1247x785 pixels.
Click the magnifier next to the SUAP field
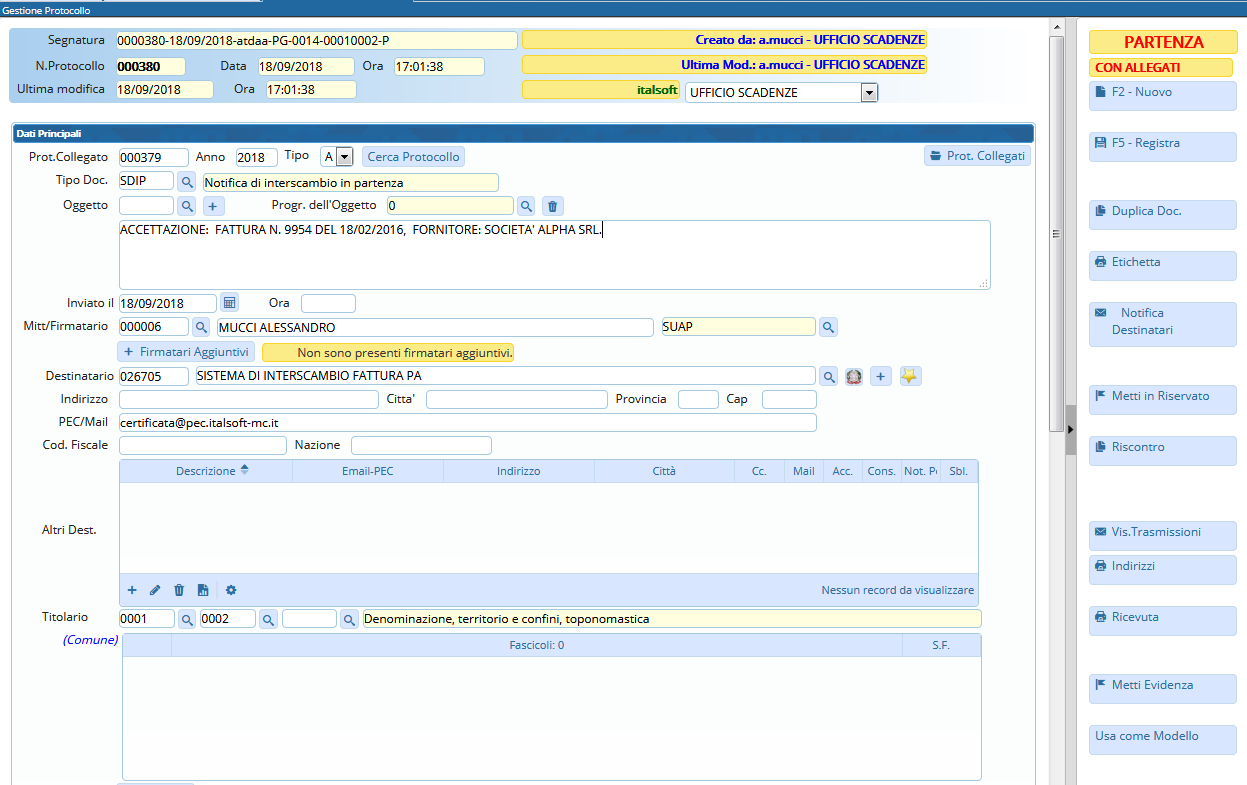828,327
